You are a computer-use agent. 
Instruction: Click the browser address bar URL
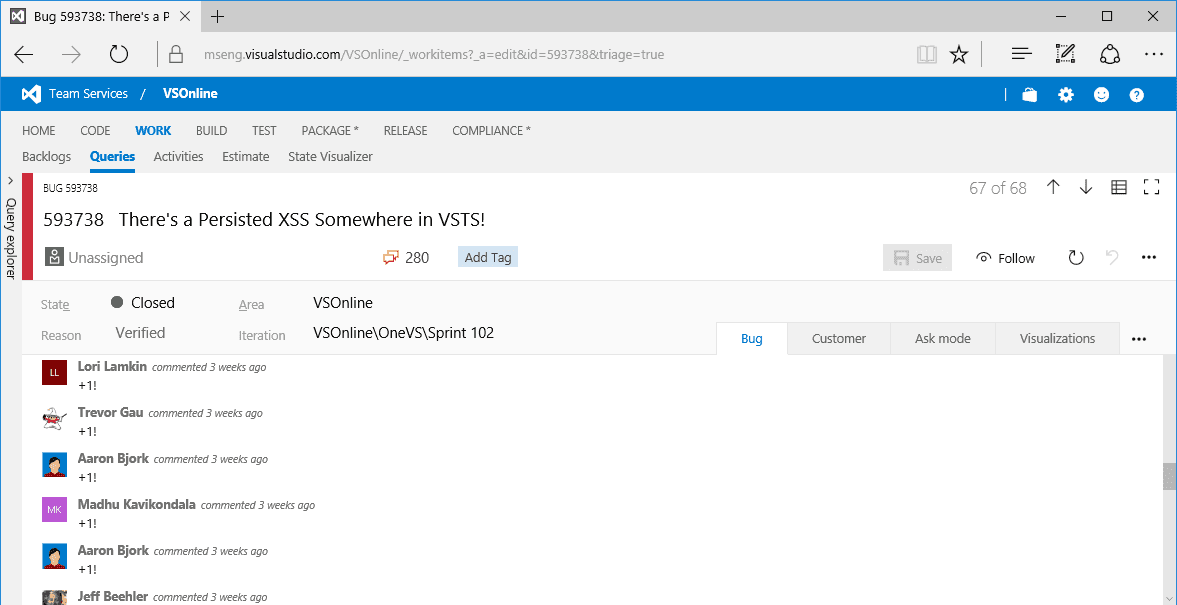click(434, 55)
